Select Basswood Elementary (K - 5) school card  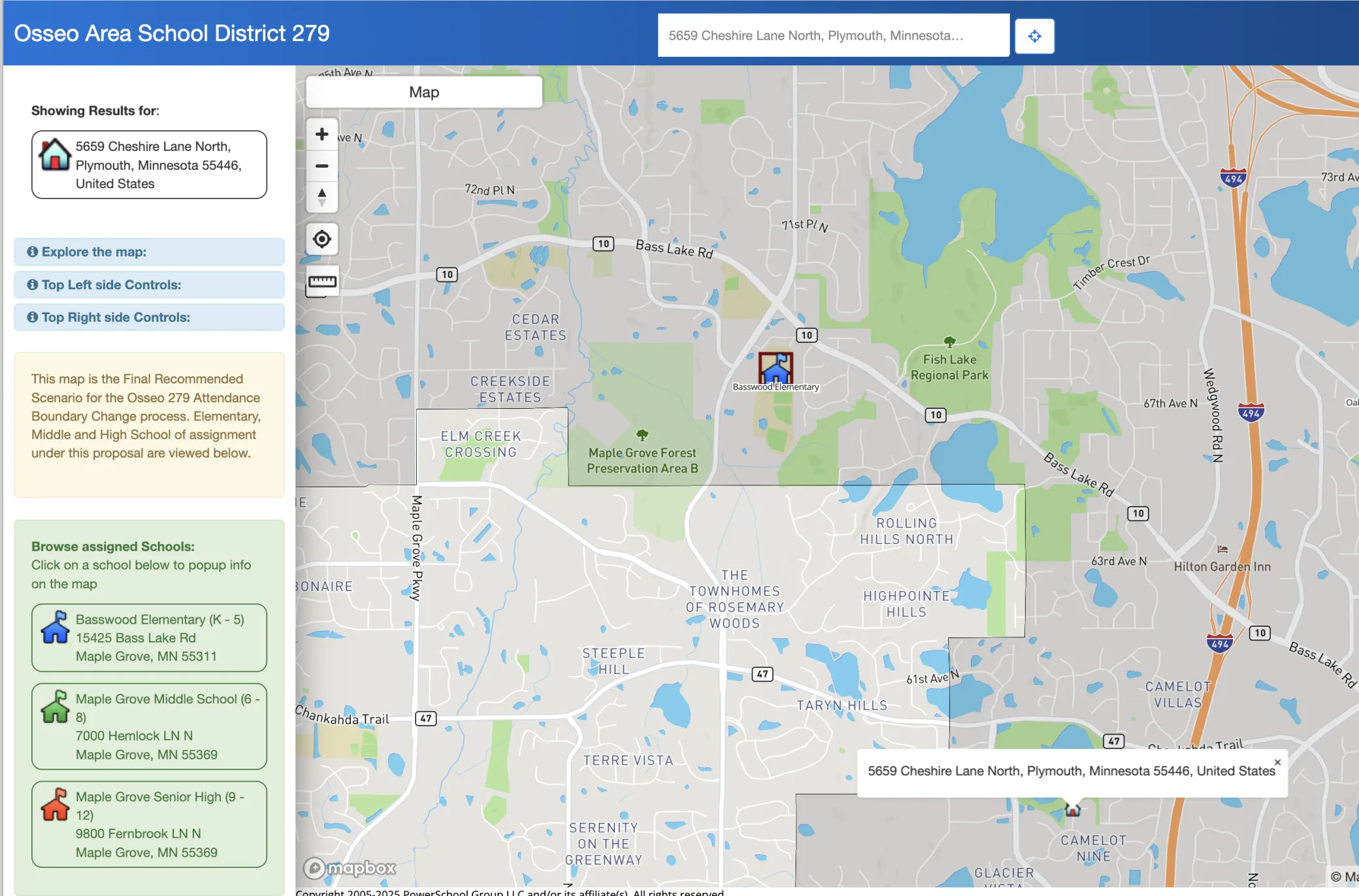149,637
